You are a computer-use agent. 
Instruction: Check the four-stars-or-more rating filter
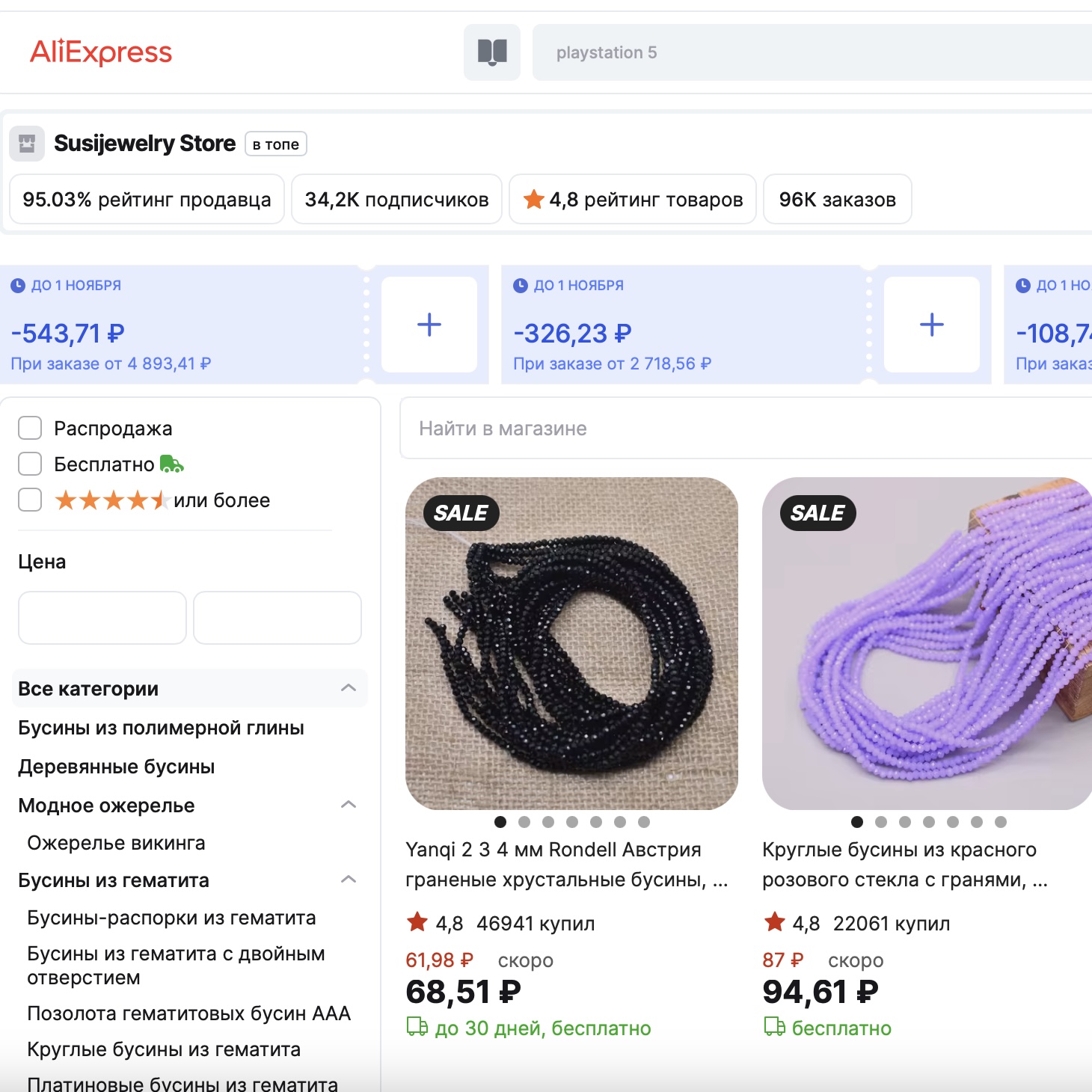click(30, 500)
